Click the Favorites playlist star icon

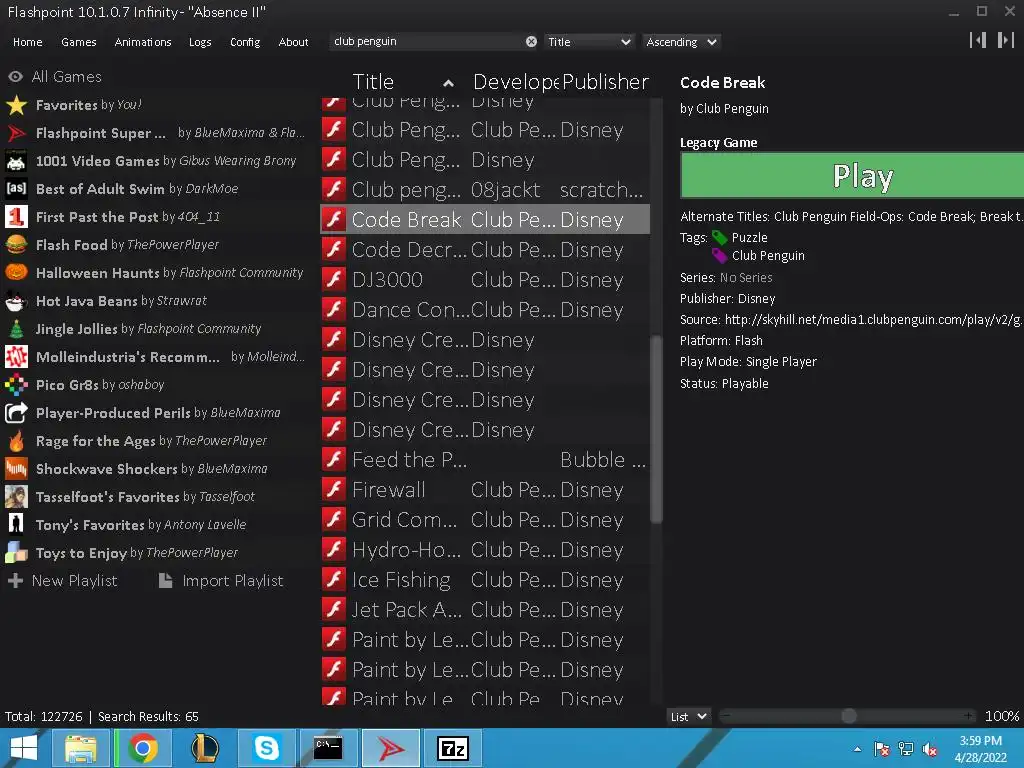16,104
